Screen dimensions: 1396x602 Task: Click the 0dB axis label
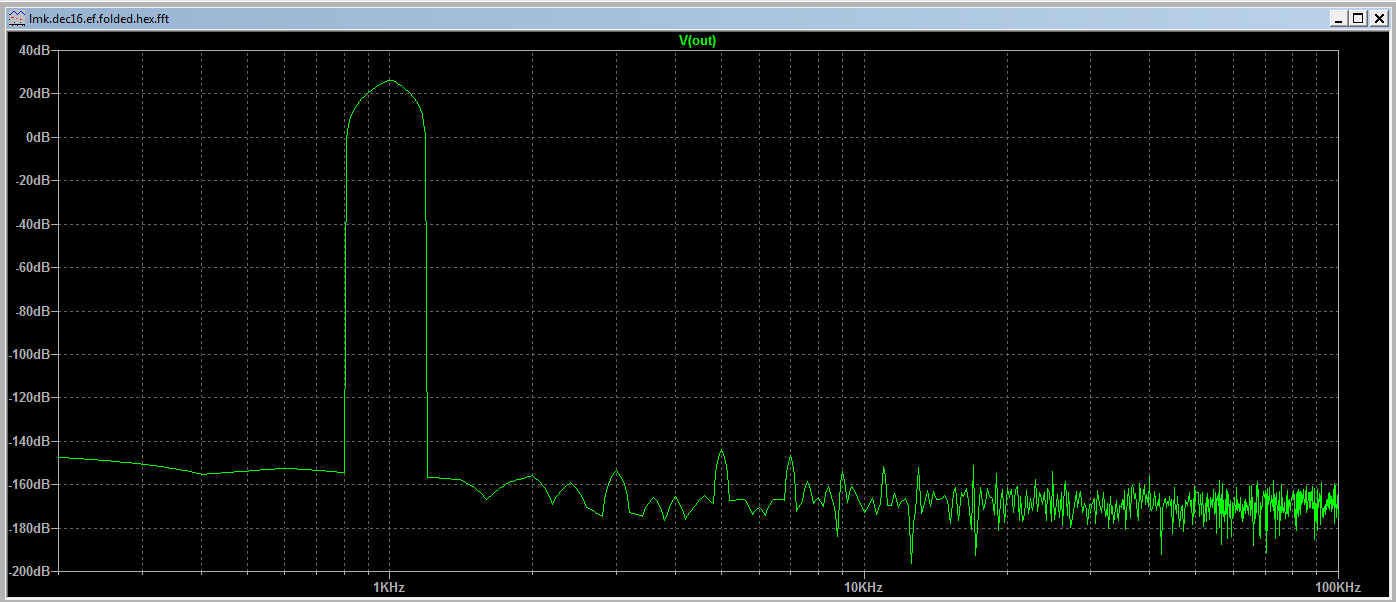(39, 137)
